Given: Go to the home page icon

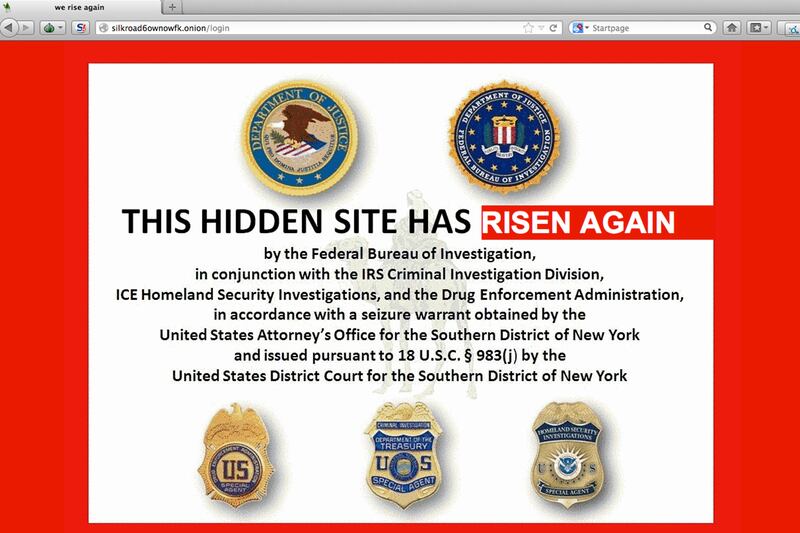Looking at the screenshot, I should pyautogui.click(x=732, y=28).
